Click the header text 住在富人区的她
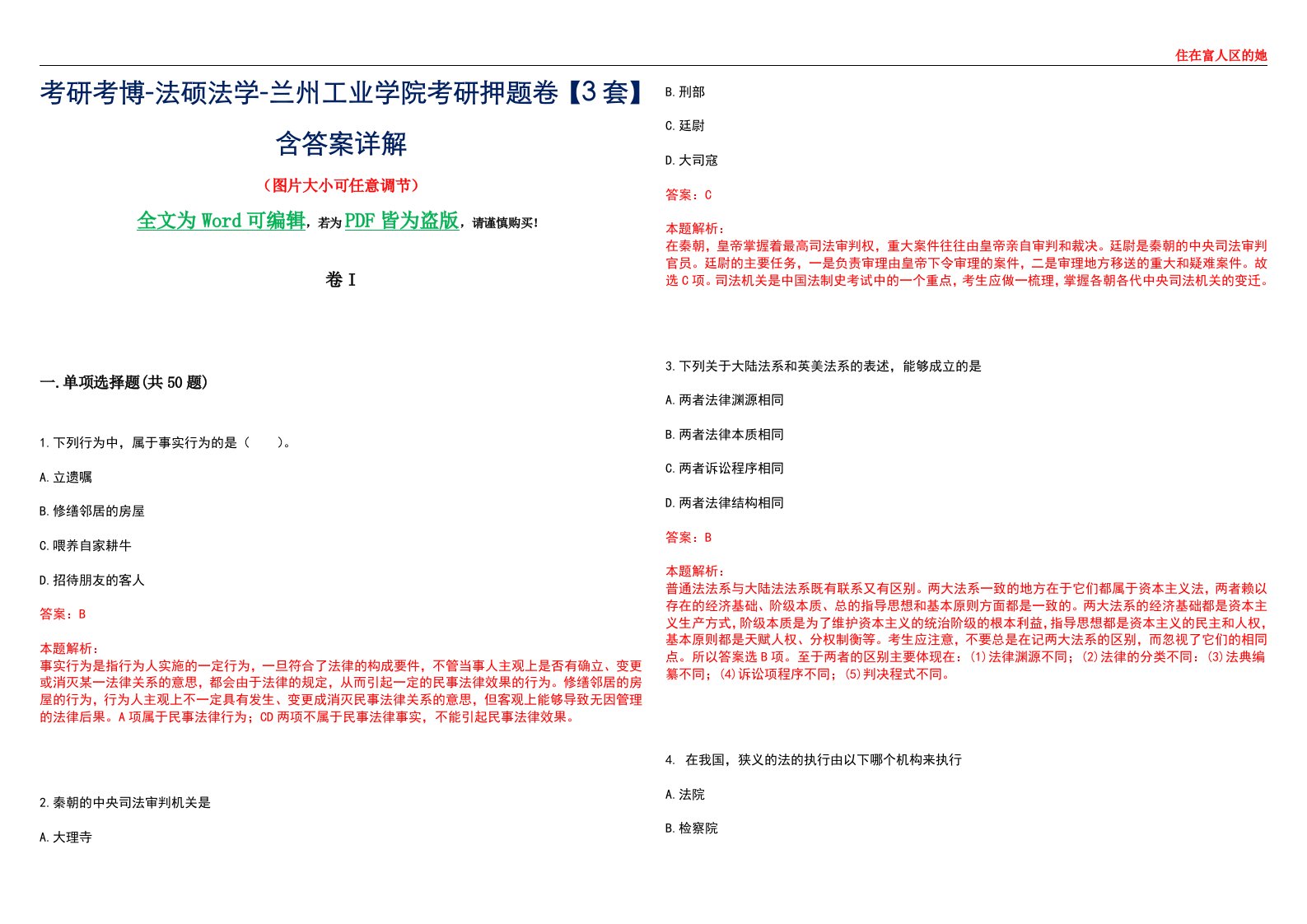1307x924 pixels. tap(1221, 55)
